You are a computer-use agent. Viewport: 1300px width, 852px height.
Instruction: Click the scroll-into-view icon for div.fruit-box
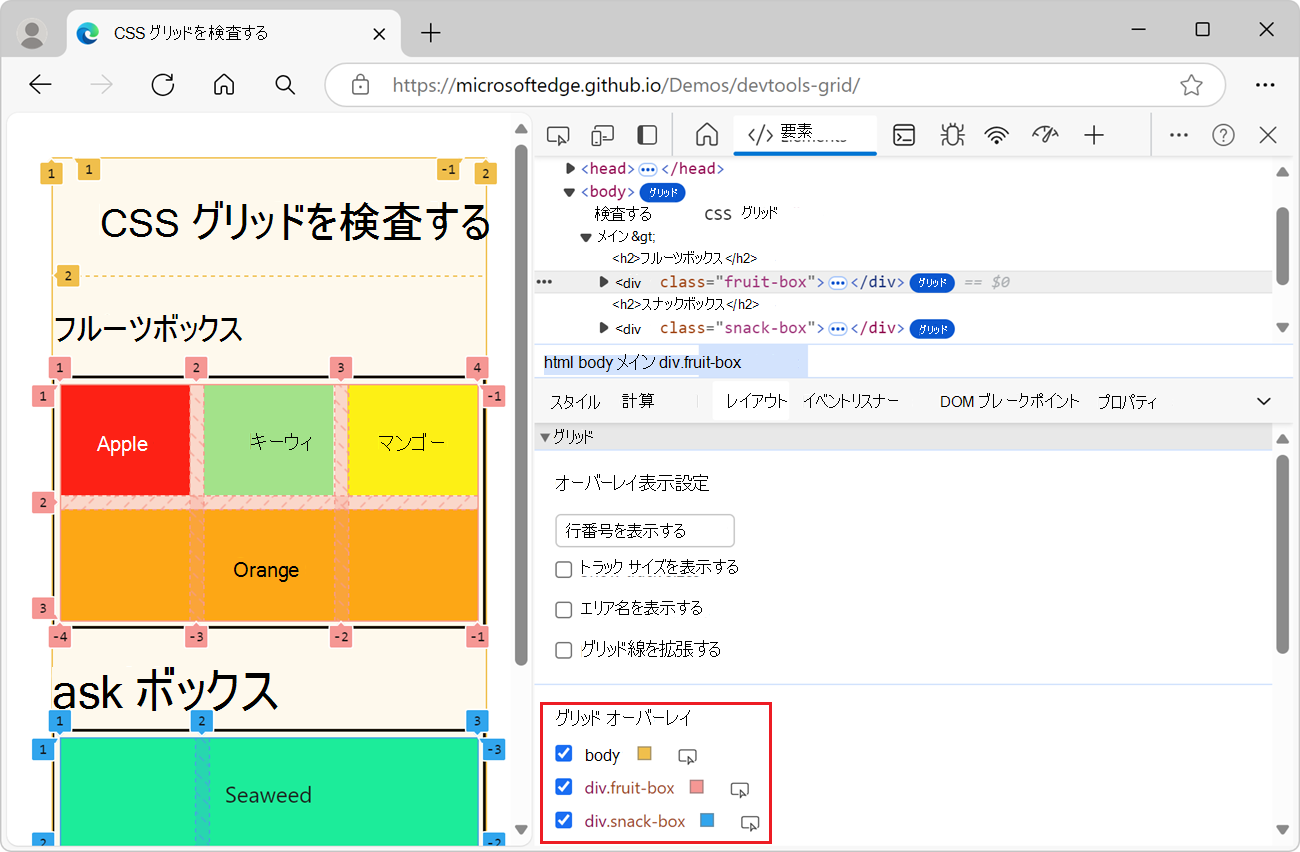click(x=740, y=789)
